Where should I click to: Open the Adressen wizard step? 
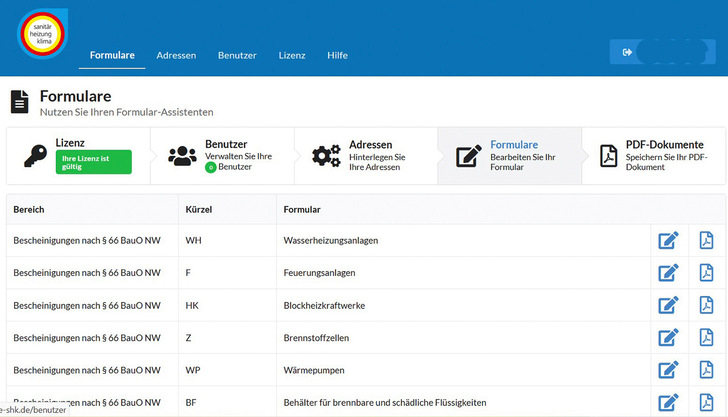pos(366,156)
